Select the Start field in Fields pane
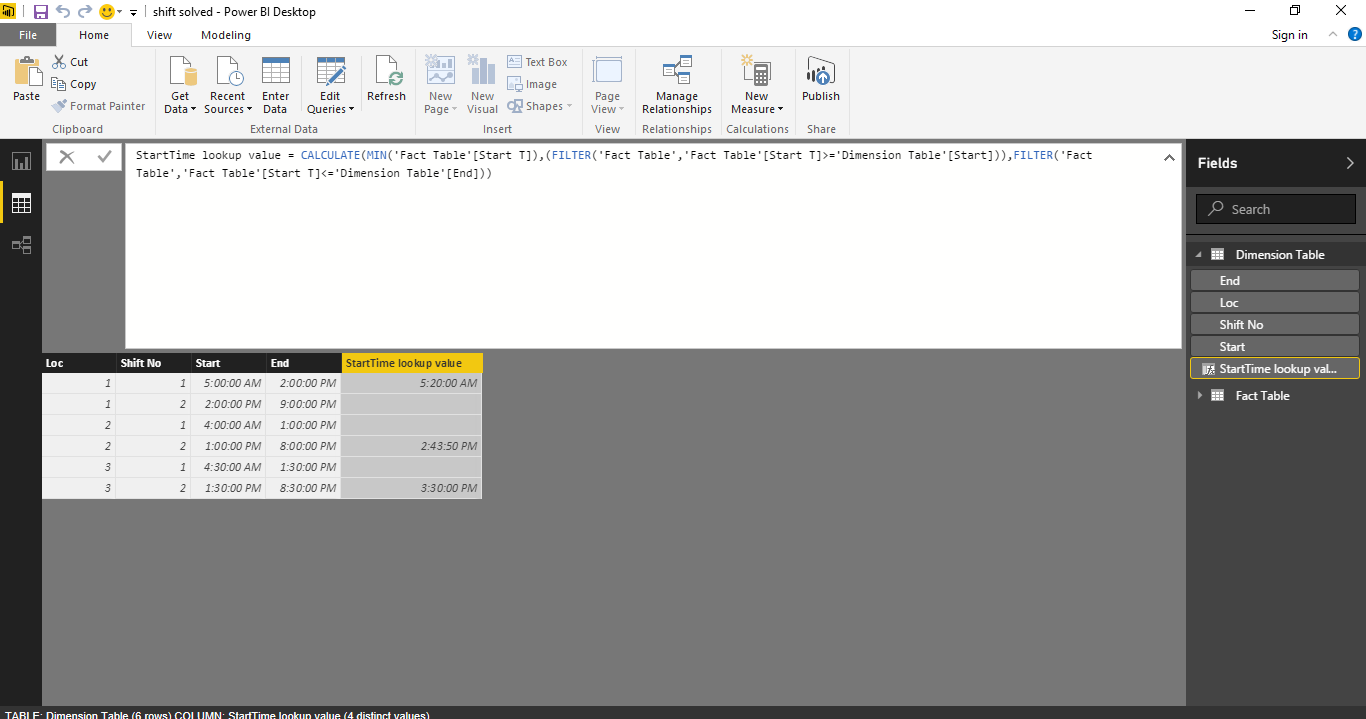The height and width of the screenshot is (719, 1366). (1275, 347)
